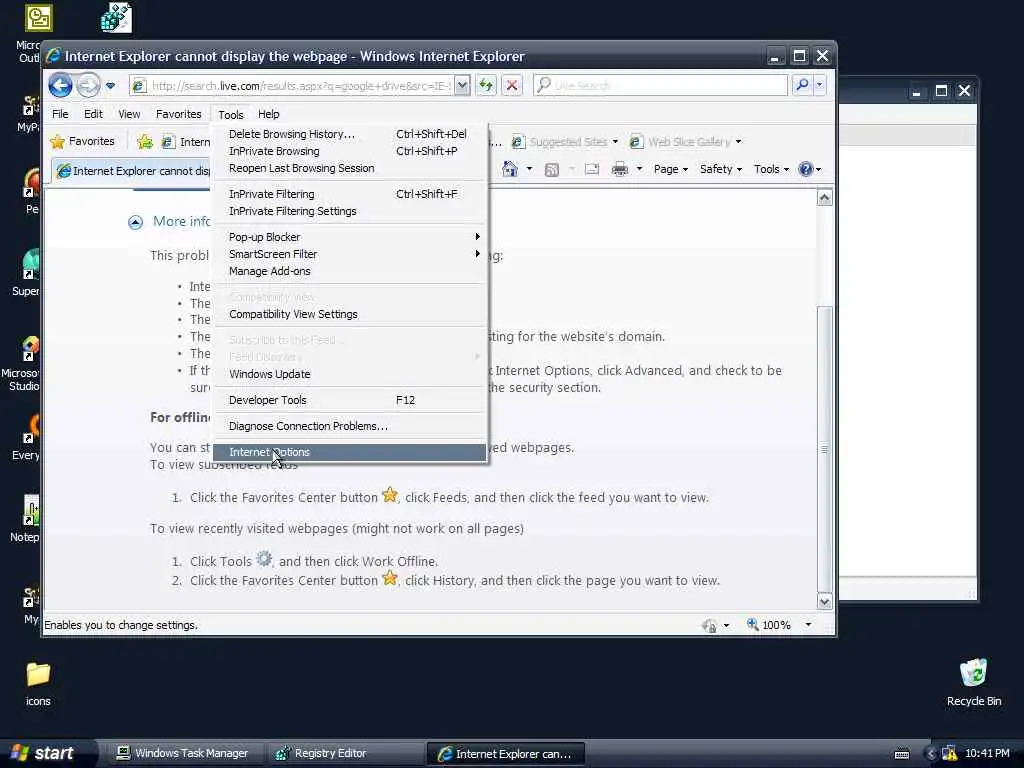The width and height of the screenshot is (1024, 768).
Task: Click Internet Options menu entry
Action: click(x=349, y=452)
